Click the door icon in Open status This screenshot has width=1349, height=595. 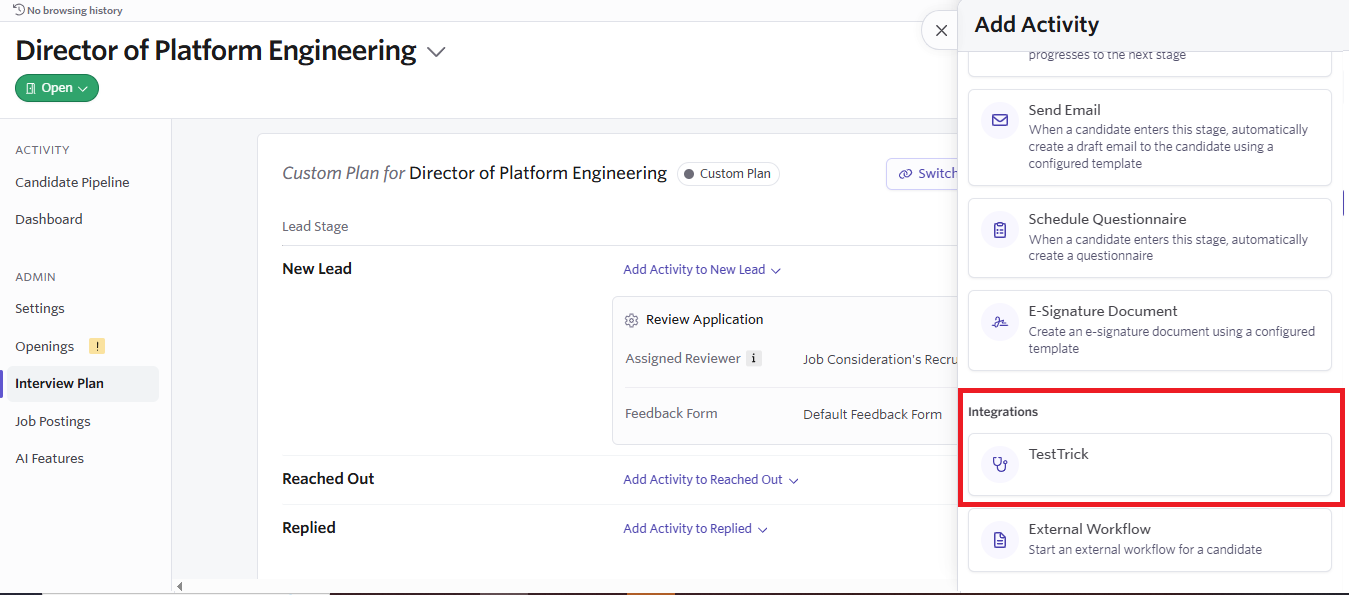click(31, 88)
